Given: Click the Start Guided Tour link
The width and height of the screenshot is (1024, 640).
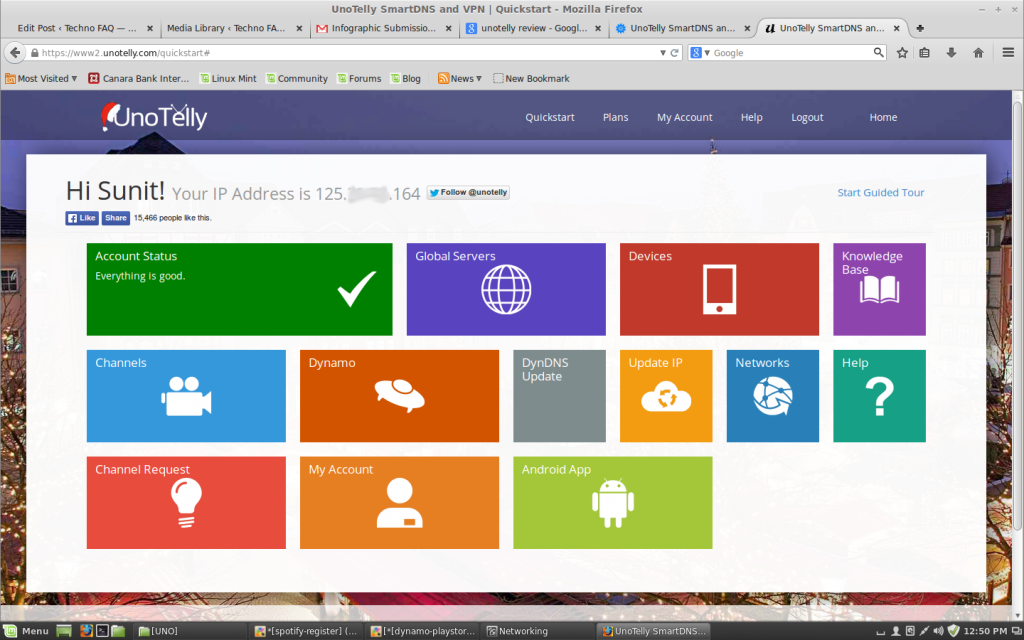Looking at the screenshot, I should pos(880,193).
